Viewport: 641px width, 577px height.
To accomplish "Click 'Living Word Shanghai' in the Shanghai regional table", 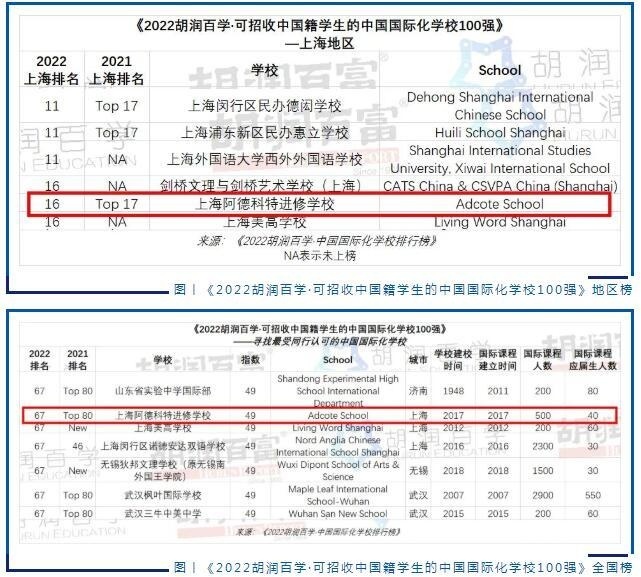I will [500, 222].
